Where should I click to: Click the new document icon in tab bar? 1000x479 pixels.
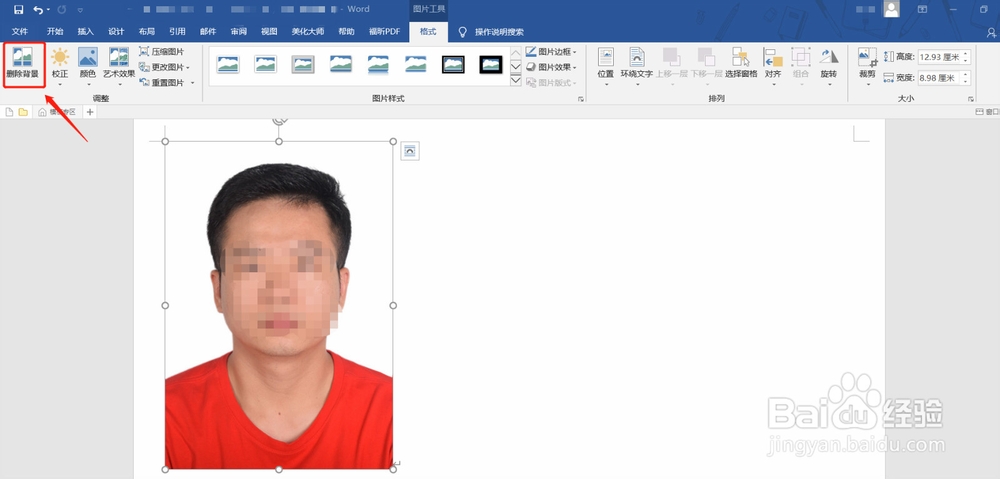10,112
